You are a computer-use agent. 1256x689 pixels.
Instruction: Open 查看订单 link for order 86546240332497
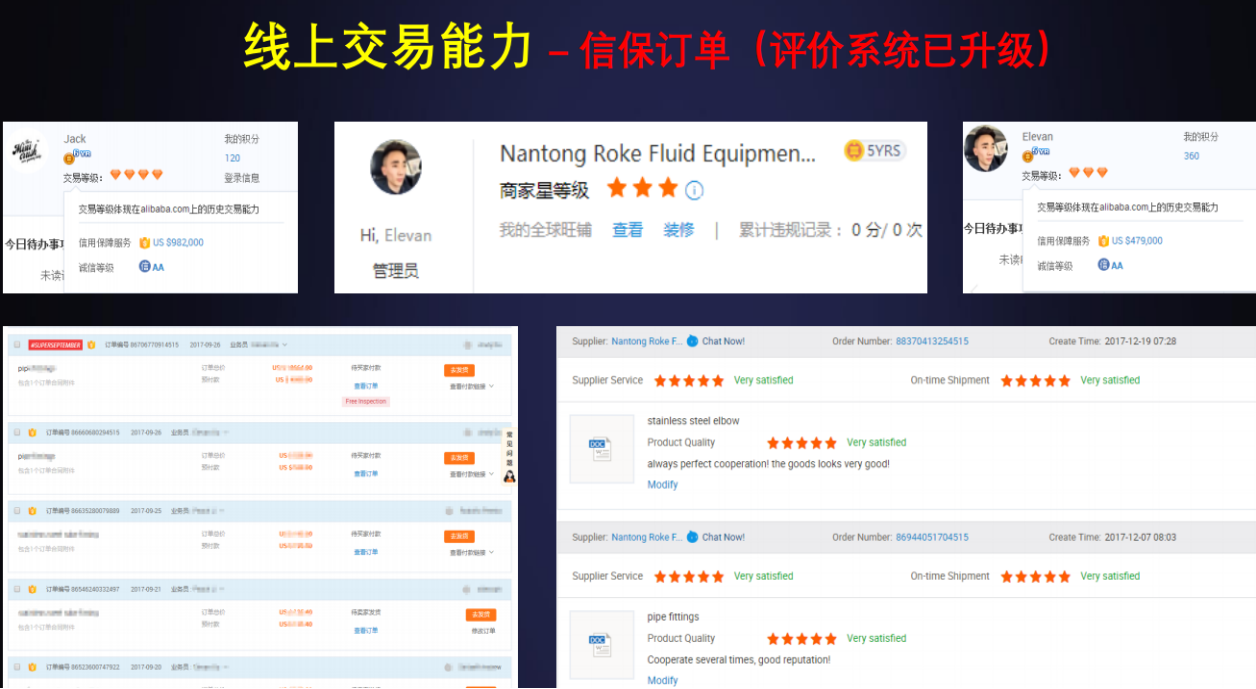point(366,630)
